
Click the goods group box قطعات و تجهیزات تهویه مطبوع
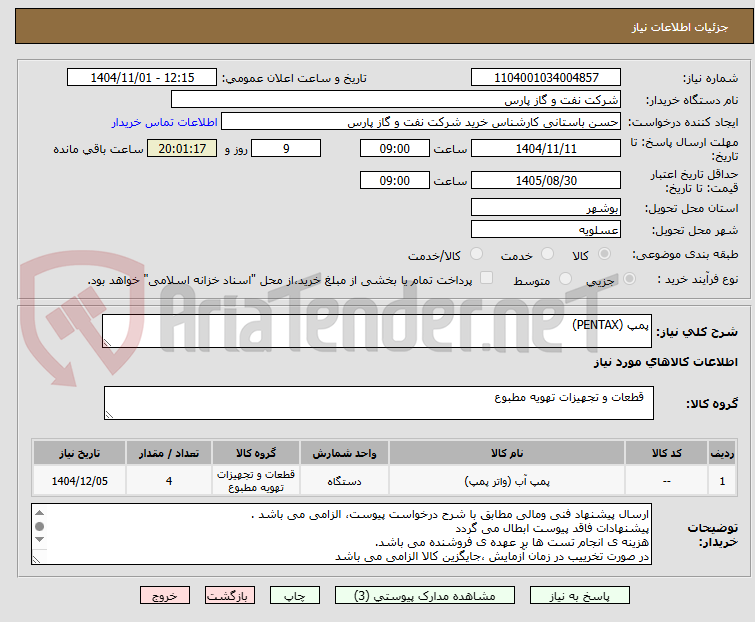(378, 403)
